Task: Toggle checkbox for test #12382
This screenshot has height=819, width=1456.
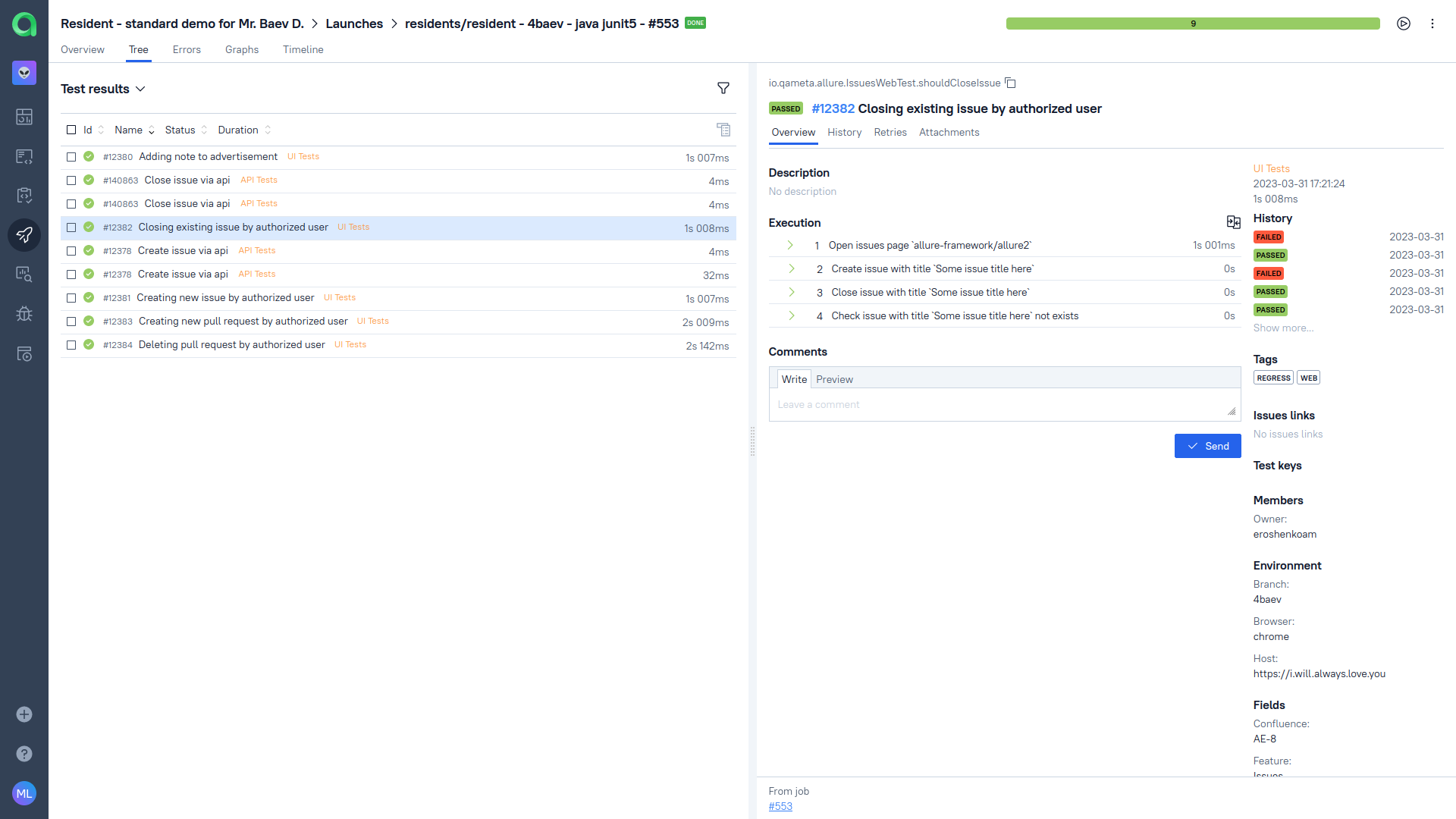Action: coord(71,227)
